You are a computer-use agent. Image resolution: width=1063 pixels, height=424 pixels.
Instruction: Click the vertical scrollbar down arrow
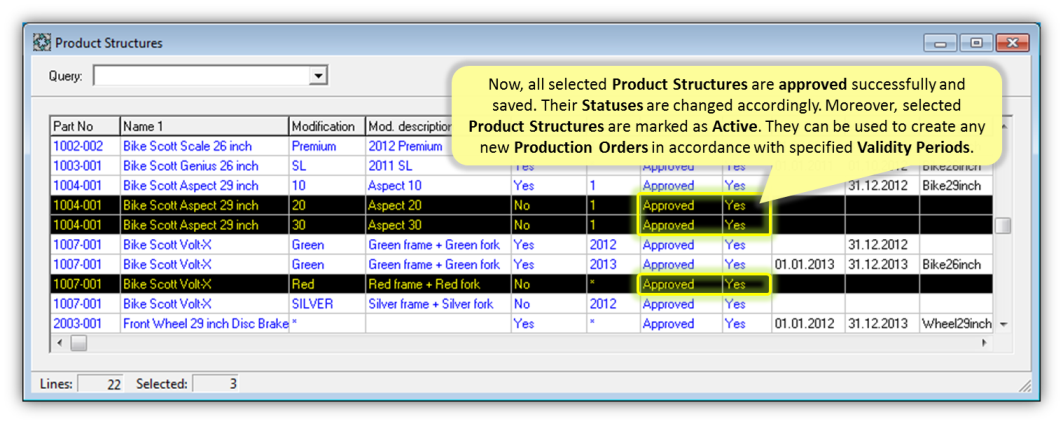coord(1003,324)
